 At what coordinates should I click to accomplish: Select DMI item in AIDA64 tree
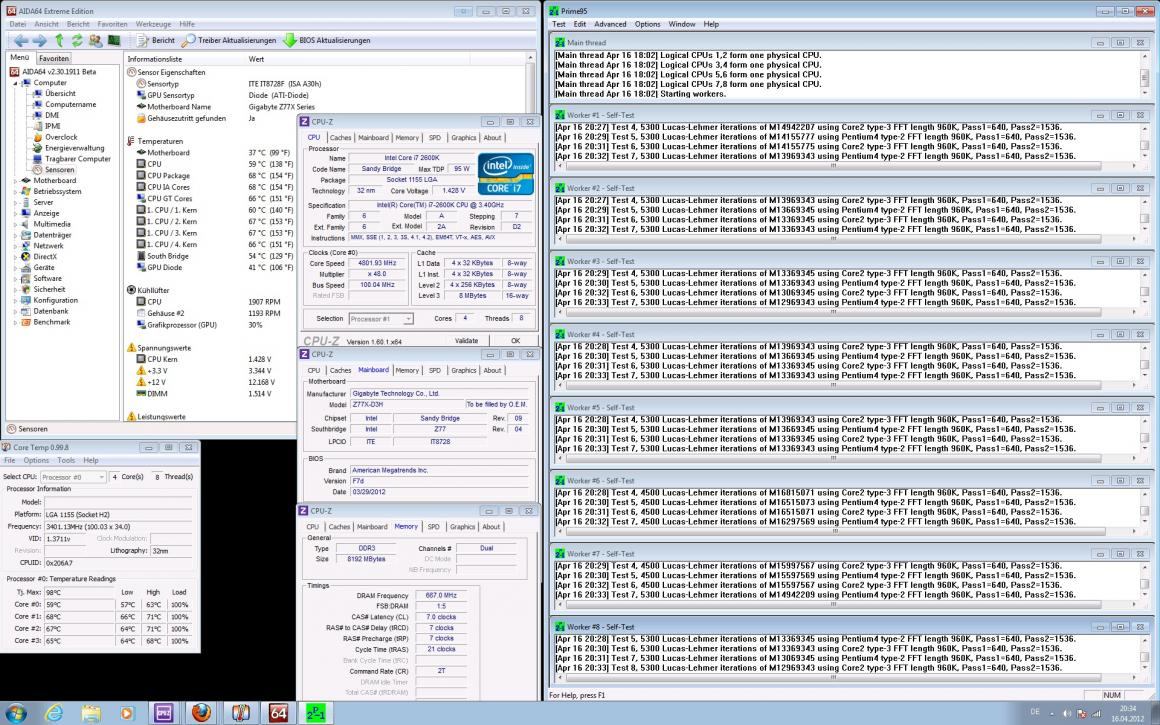52,115
